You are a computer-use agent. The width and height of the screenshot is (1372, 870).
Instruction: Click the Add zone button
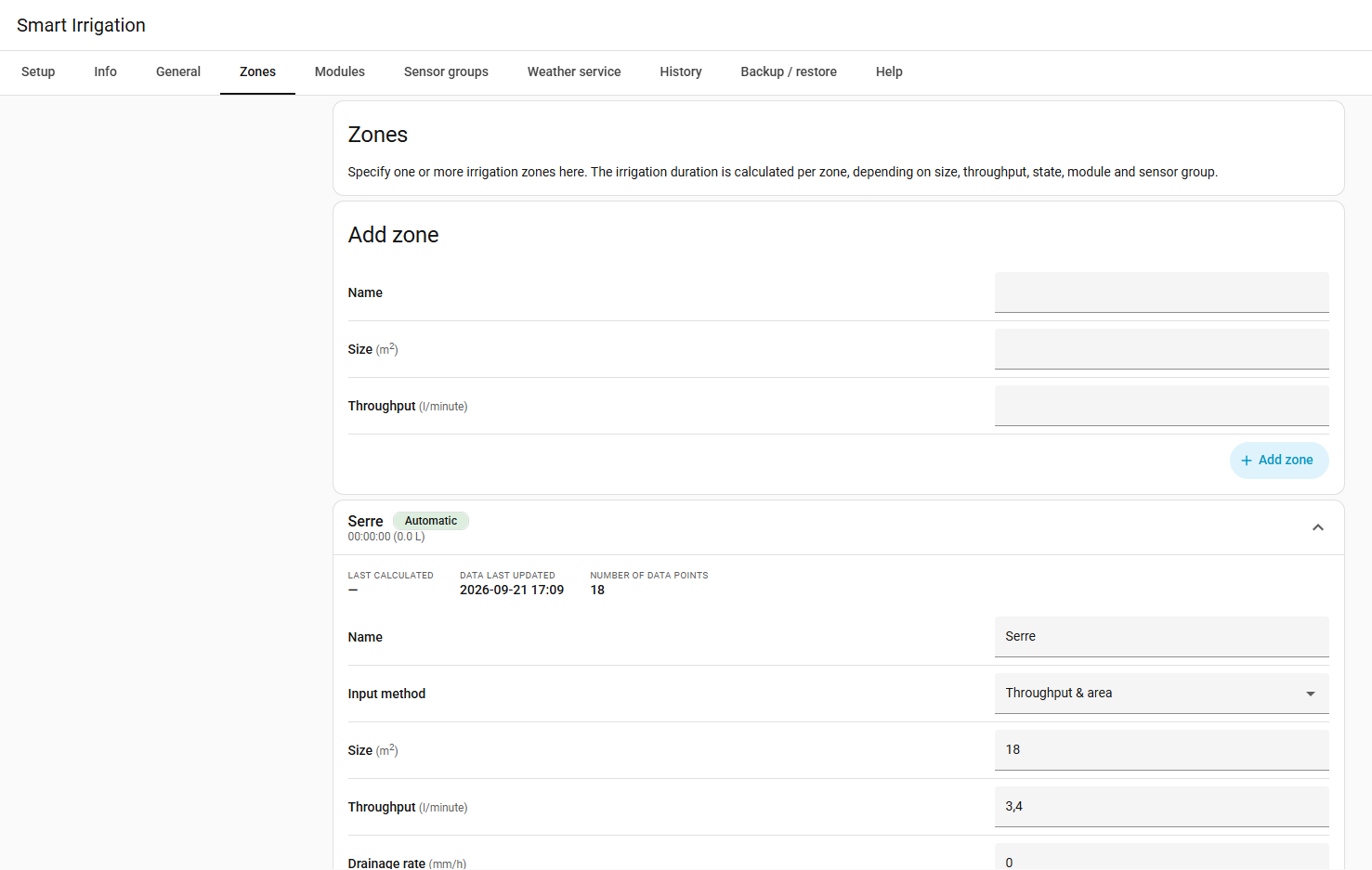(x=1279, y=461)
